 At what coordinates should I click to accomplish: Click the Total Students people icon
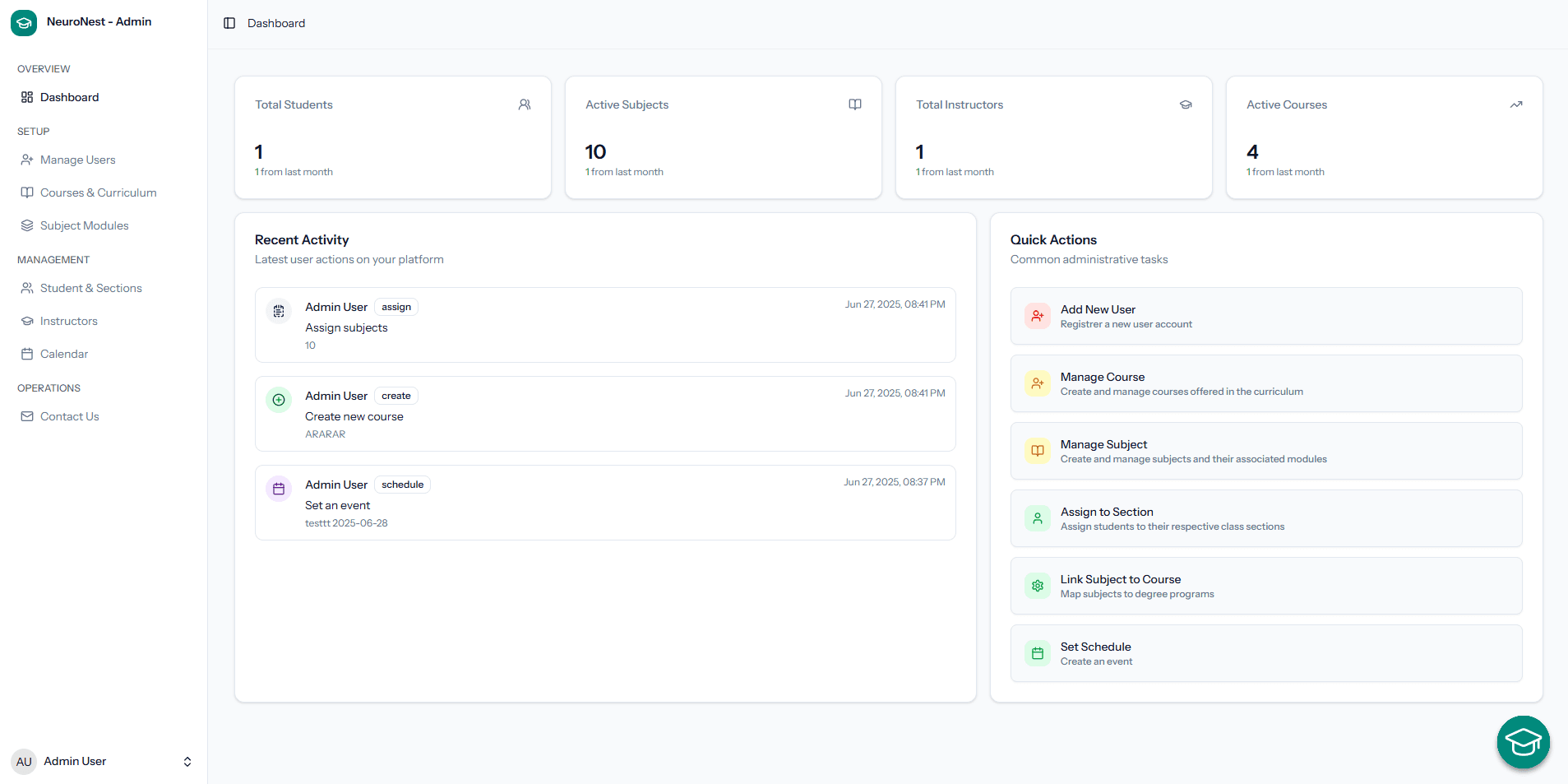[525, 104]
